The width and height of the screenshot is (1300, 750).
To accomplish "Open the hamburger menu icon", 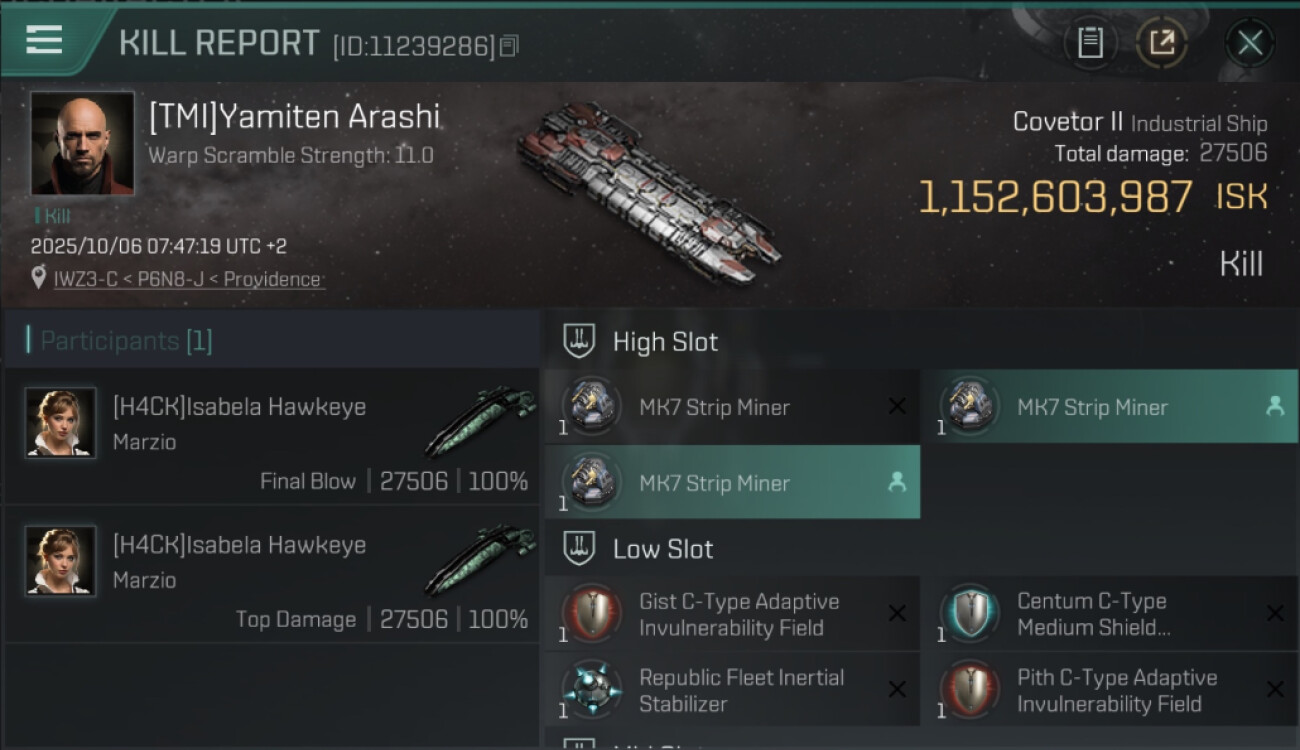I will (x=44, y=40).
